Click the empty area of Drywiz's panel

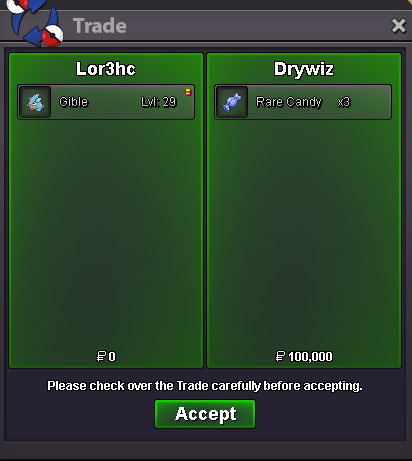[x=304, y=233]
